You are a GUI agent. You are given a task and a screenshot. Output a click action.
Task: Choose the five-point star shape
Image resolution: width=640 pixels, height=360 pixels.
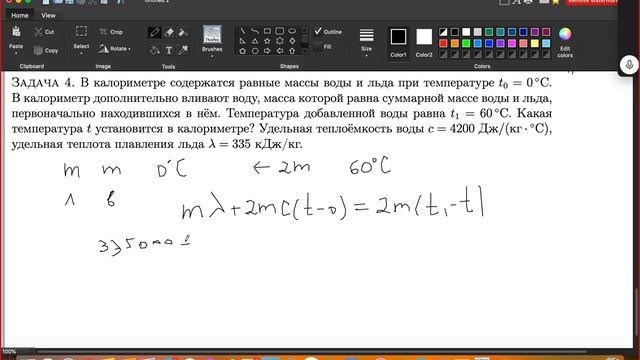(267, 41)
